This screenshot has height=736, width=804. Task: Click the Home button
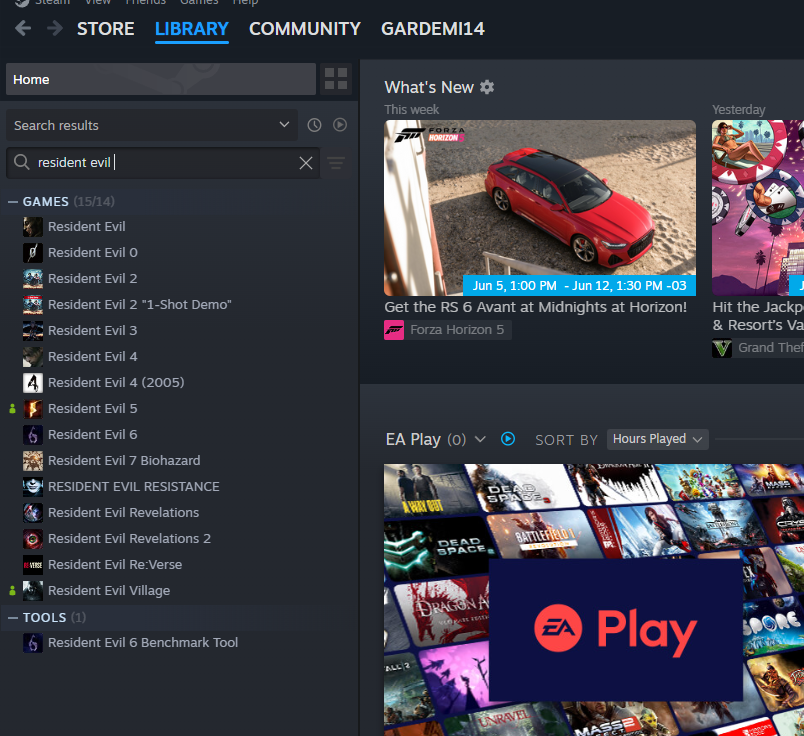click(161, 79)
